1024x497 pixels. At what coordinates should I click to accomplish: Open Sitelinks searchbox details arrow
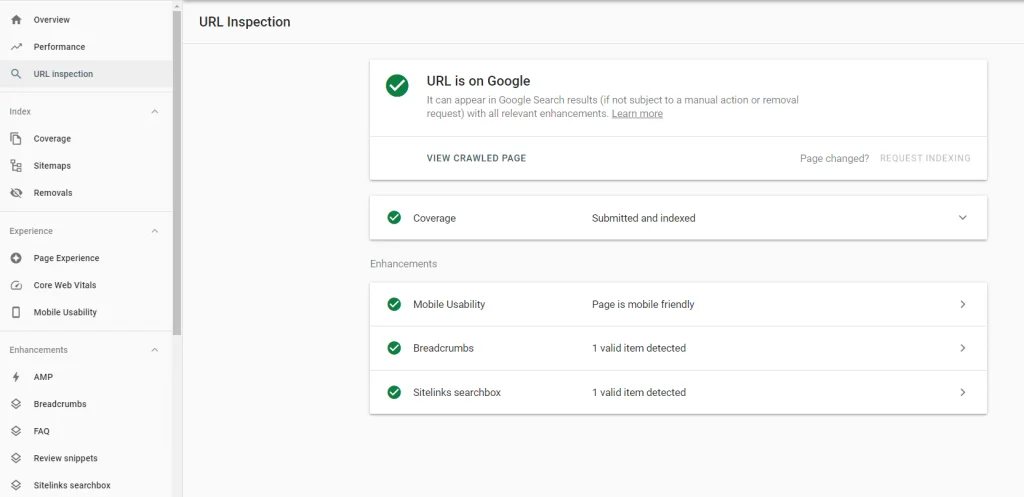point(963,393)
